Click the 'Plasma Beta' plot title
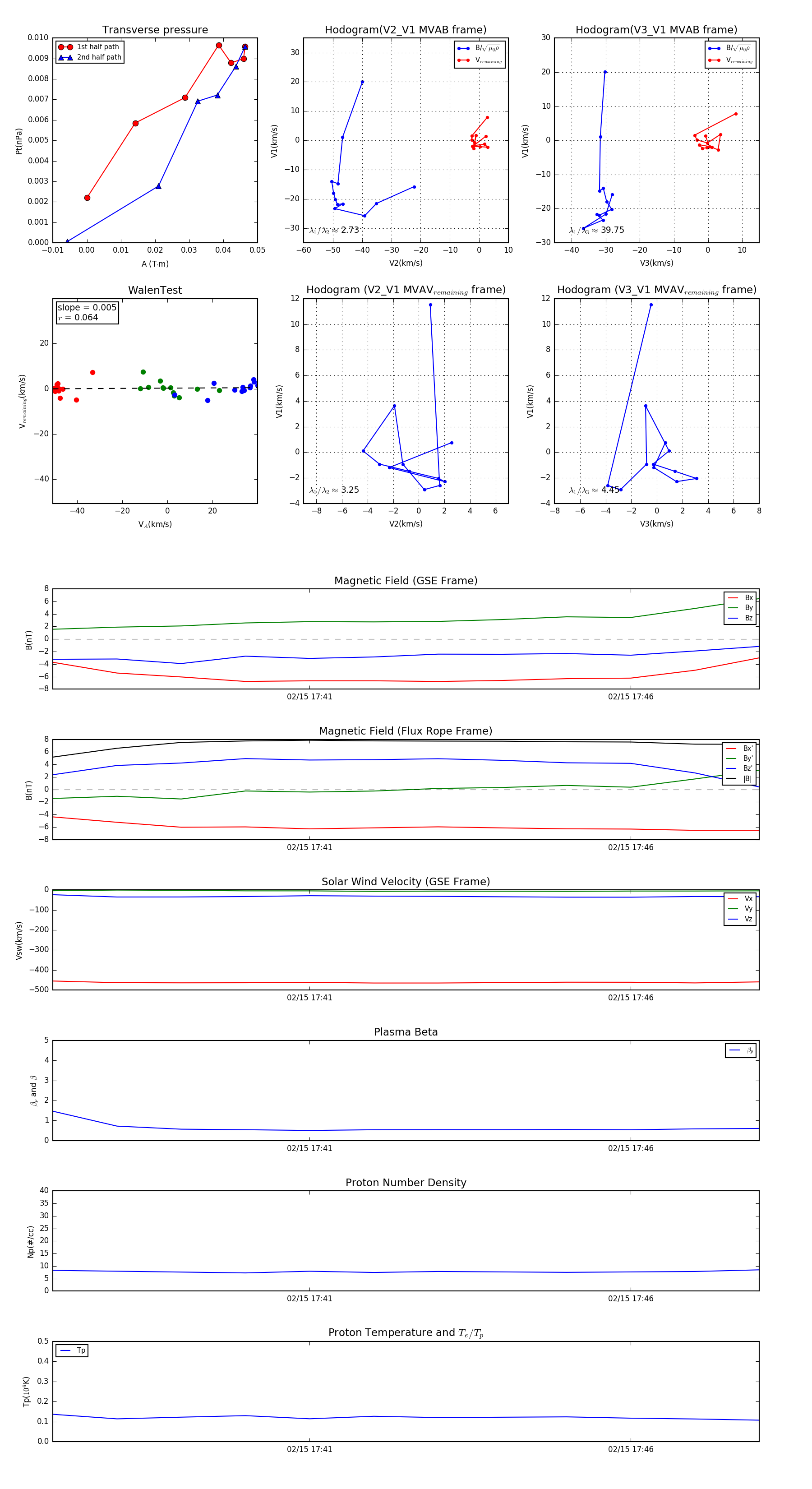Image resolution: width=812 pixels, height=1489 pixels. pos(406,1032)
